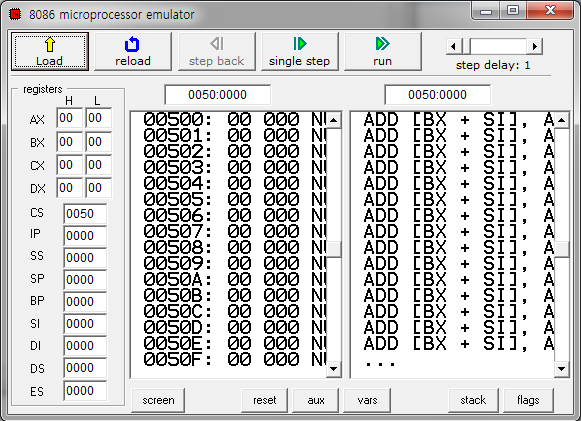The width and height of the screenshot is (581, 421).
Task: Open the aux menu button
Action: pyautogui.click(x=316, y=400)
